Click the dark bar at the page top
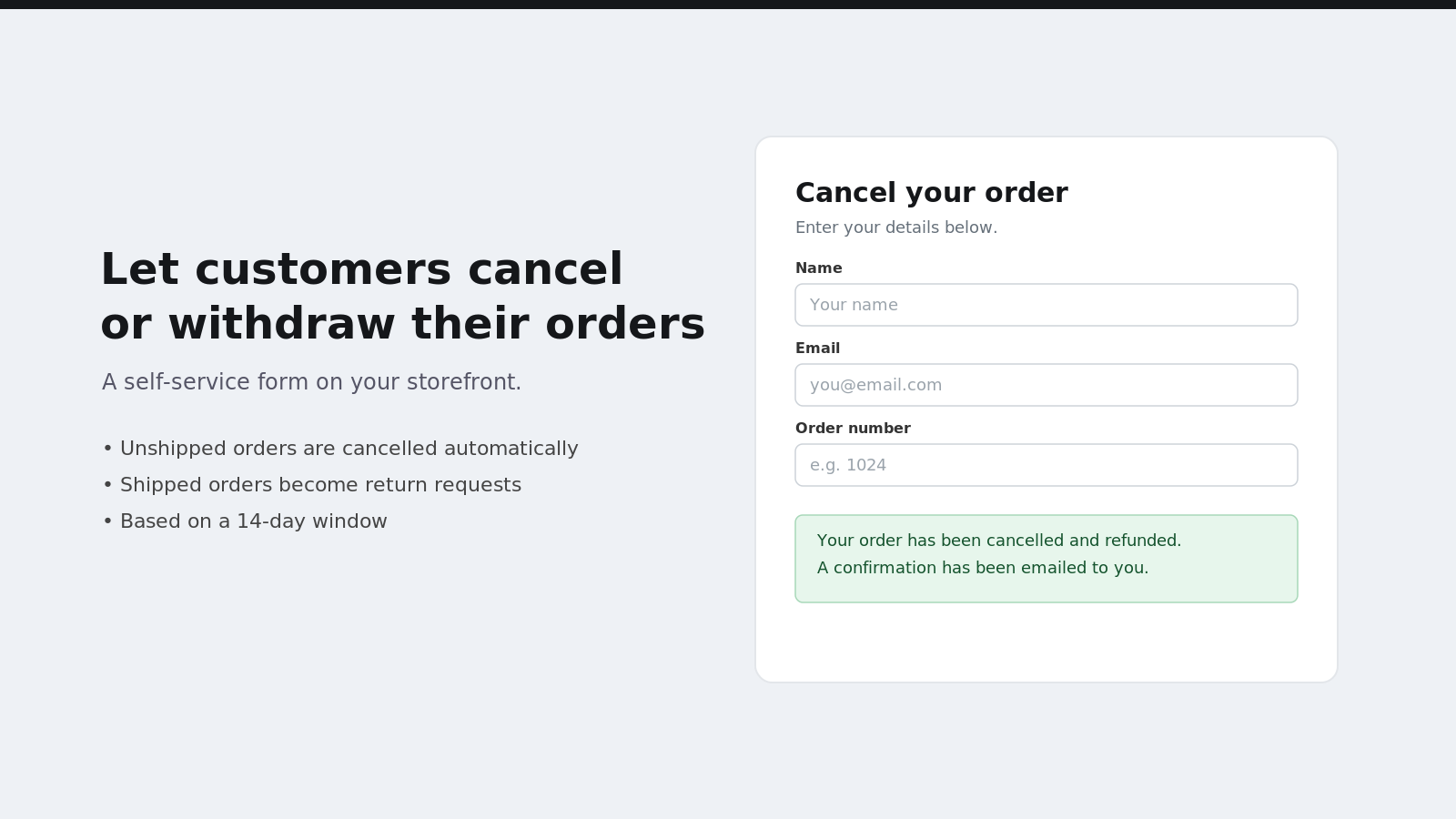The image size is (1456, 819). (728, 5)
